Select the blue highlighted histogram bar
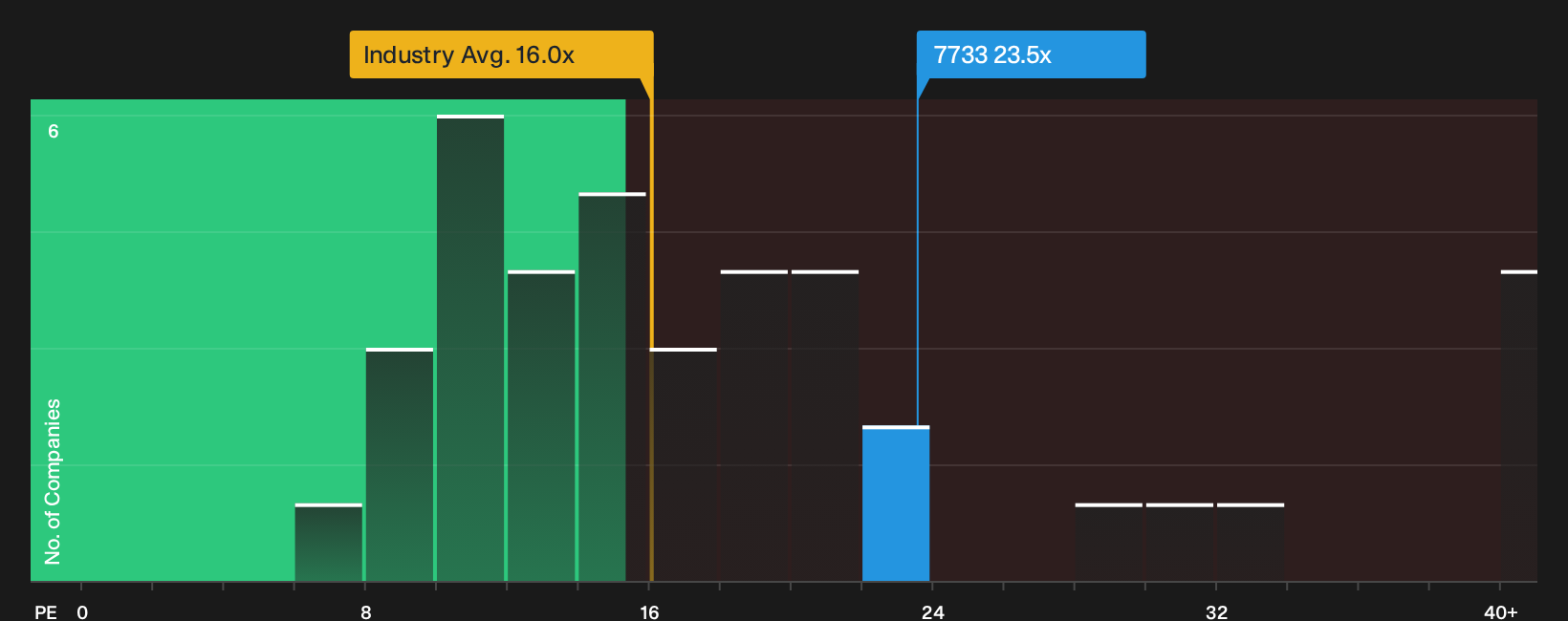1568x621 pixels. pos(896,503)
